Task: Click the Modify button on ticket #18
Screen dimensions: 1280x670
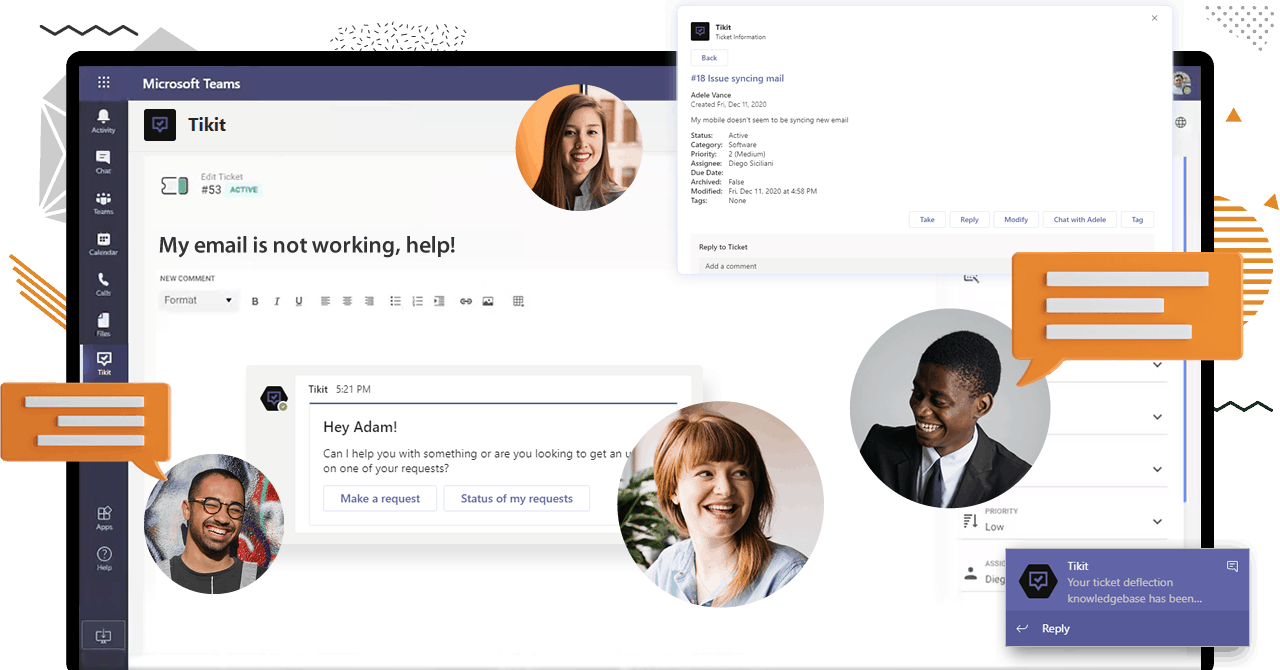Action: [1016, 220]
